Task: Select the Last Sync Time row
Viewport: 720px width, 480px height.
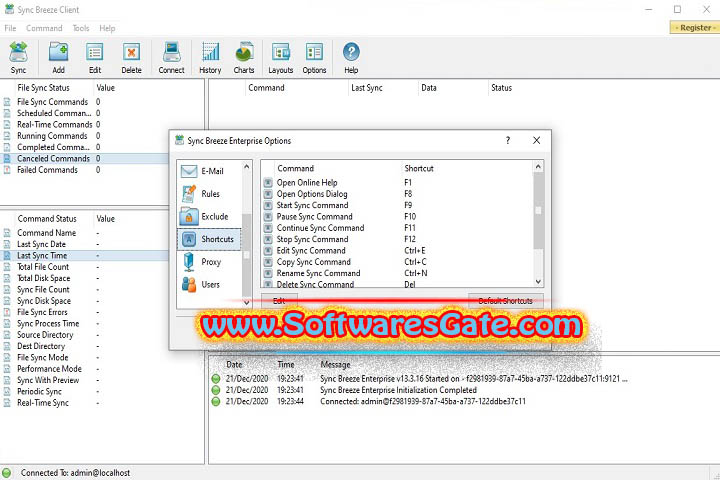Action: (x=85, y=255)
